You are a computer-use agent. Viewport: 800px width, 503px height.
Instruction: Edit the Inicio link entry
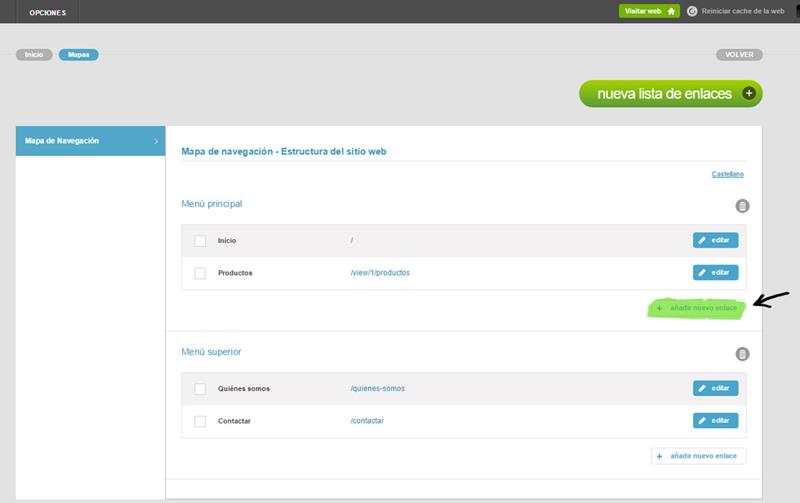click(x=715, y=240)
